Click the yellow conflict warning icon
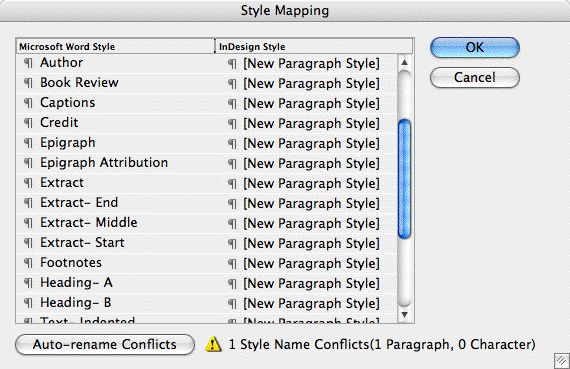The image size is (570, 369). pos(213,344)
